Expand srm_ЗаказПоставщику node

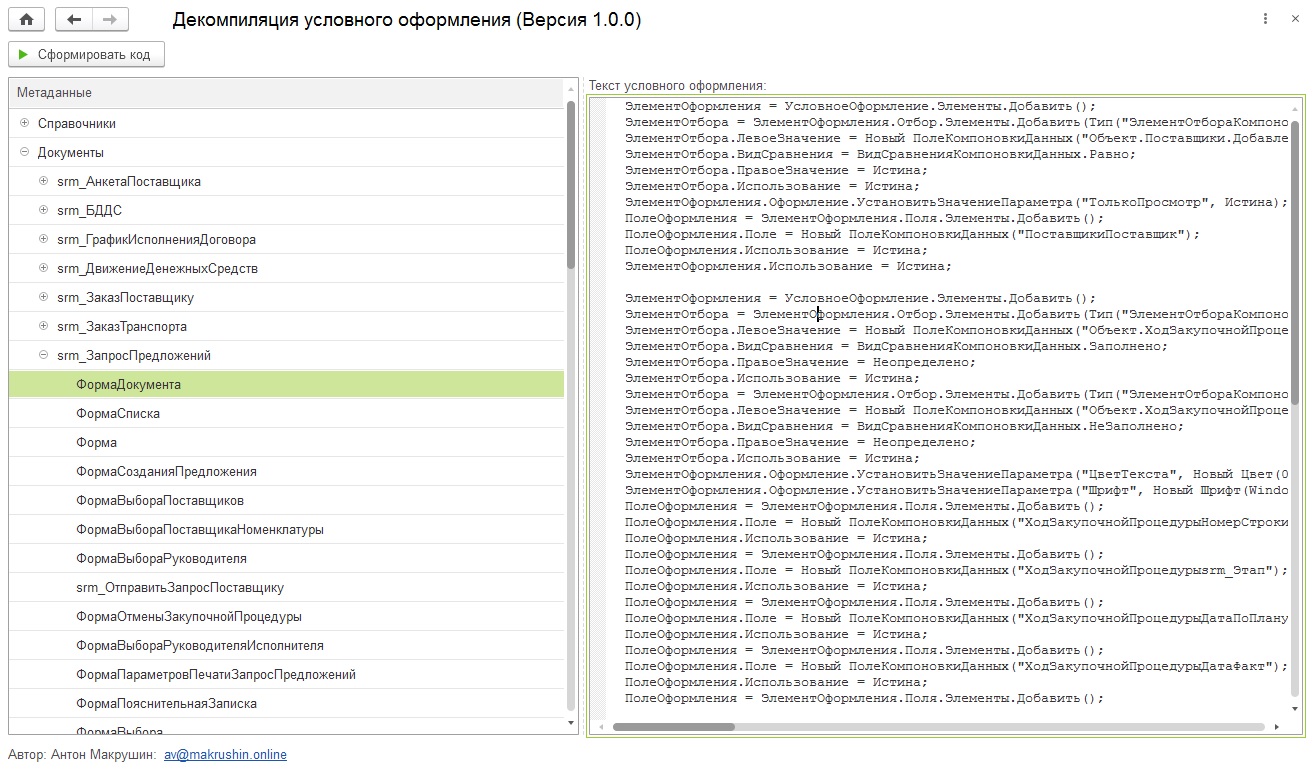pyautogui.click(x=43, y=297)
